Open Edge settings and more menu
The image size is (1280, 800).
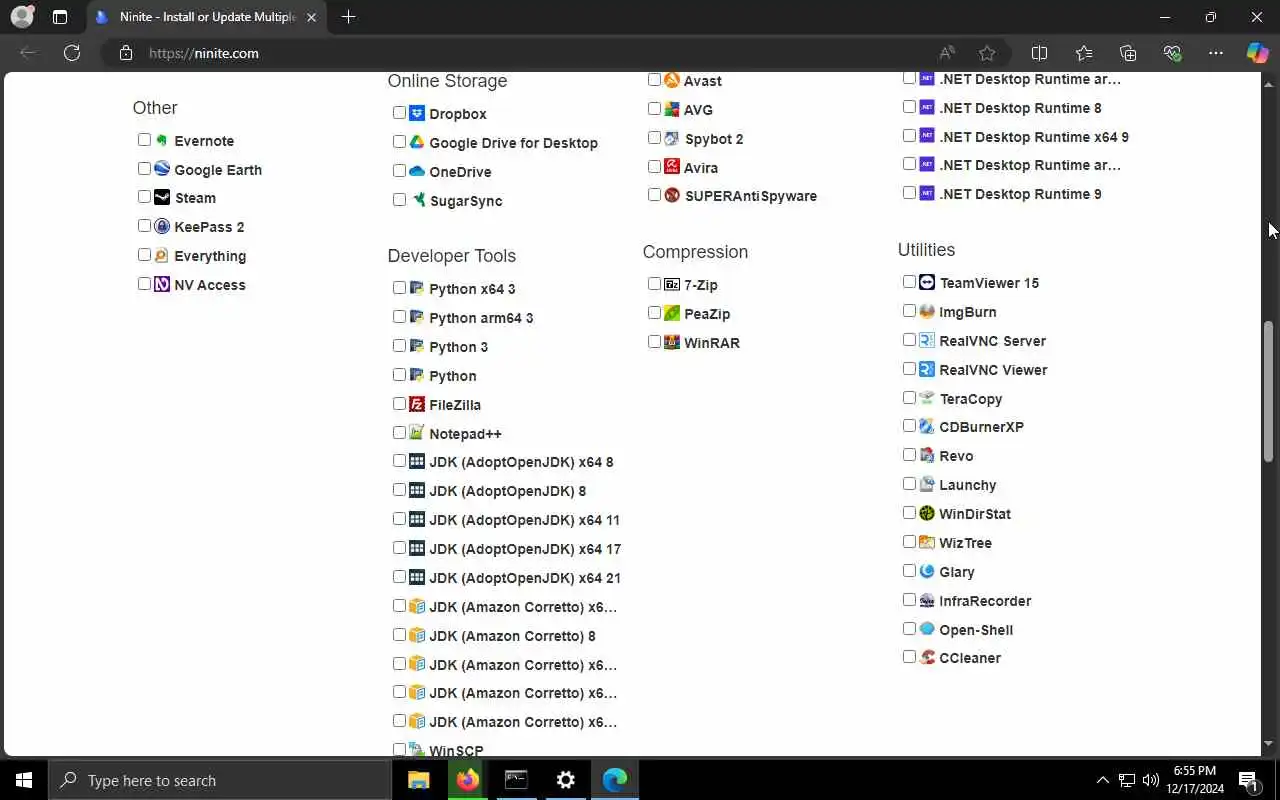1216,53
